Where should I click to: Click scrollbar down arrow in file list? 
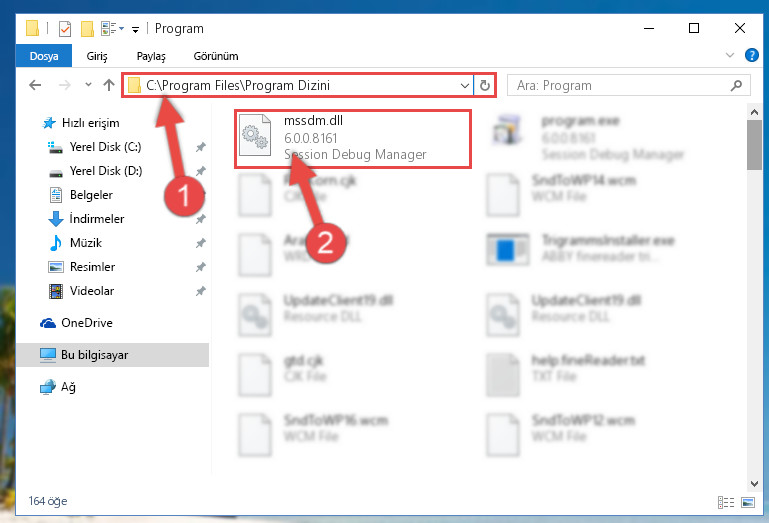pyautogui.click(x=754, y=483)
